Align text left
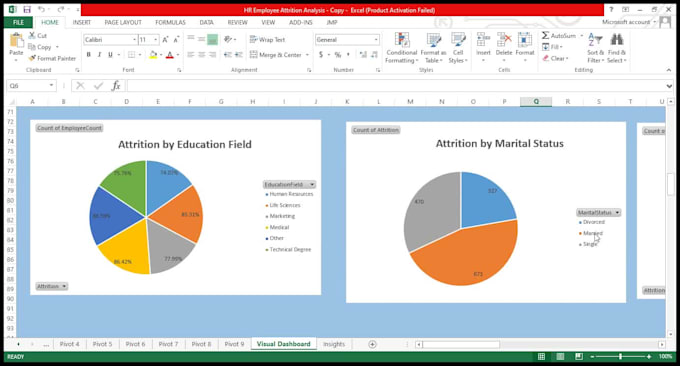This screenshot has height=366, width=680. 191,55
